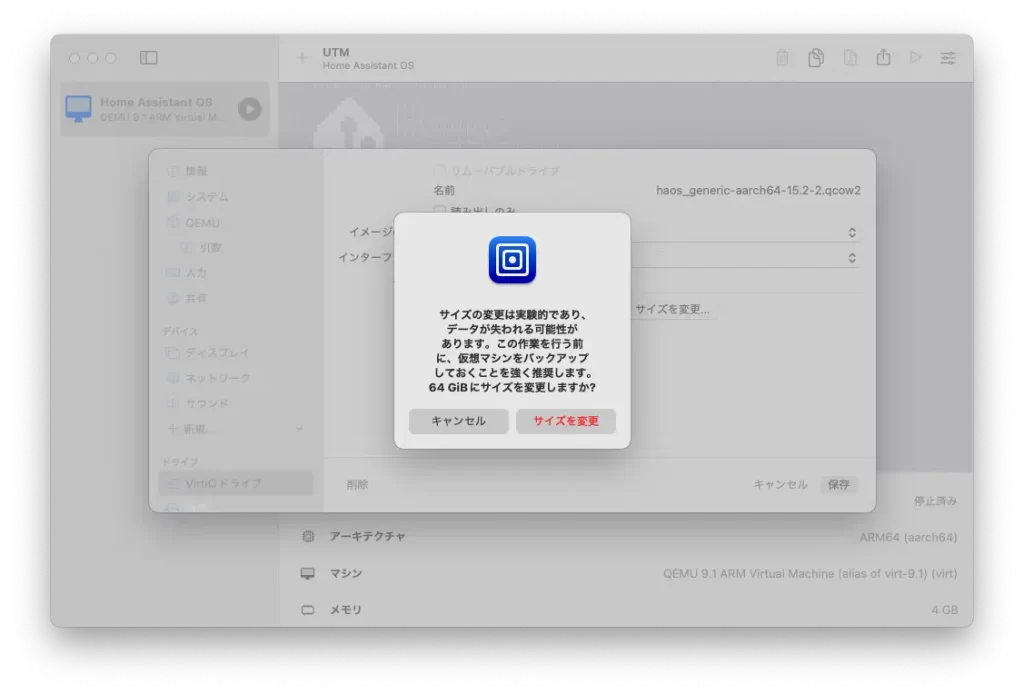1024x694 pixels.
Task: Click the file name haos_generic-aarch64-15.2-2.qcow2
Action: click(x=758, y=190)
